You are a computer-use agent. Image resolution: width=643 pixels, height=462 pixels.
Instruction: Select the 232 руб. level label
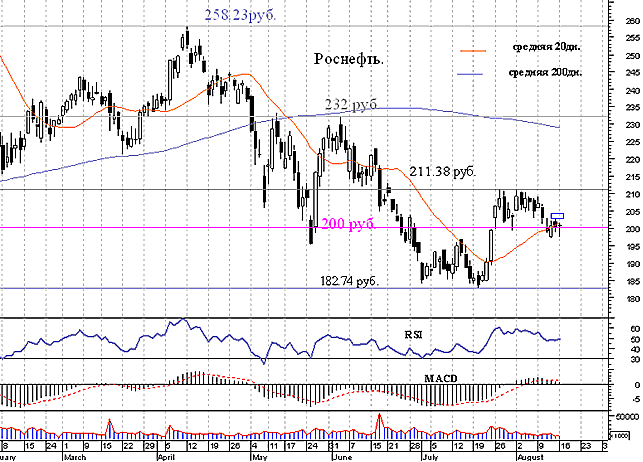[351, 104]
